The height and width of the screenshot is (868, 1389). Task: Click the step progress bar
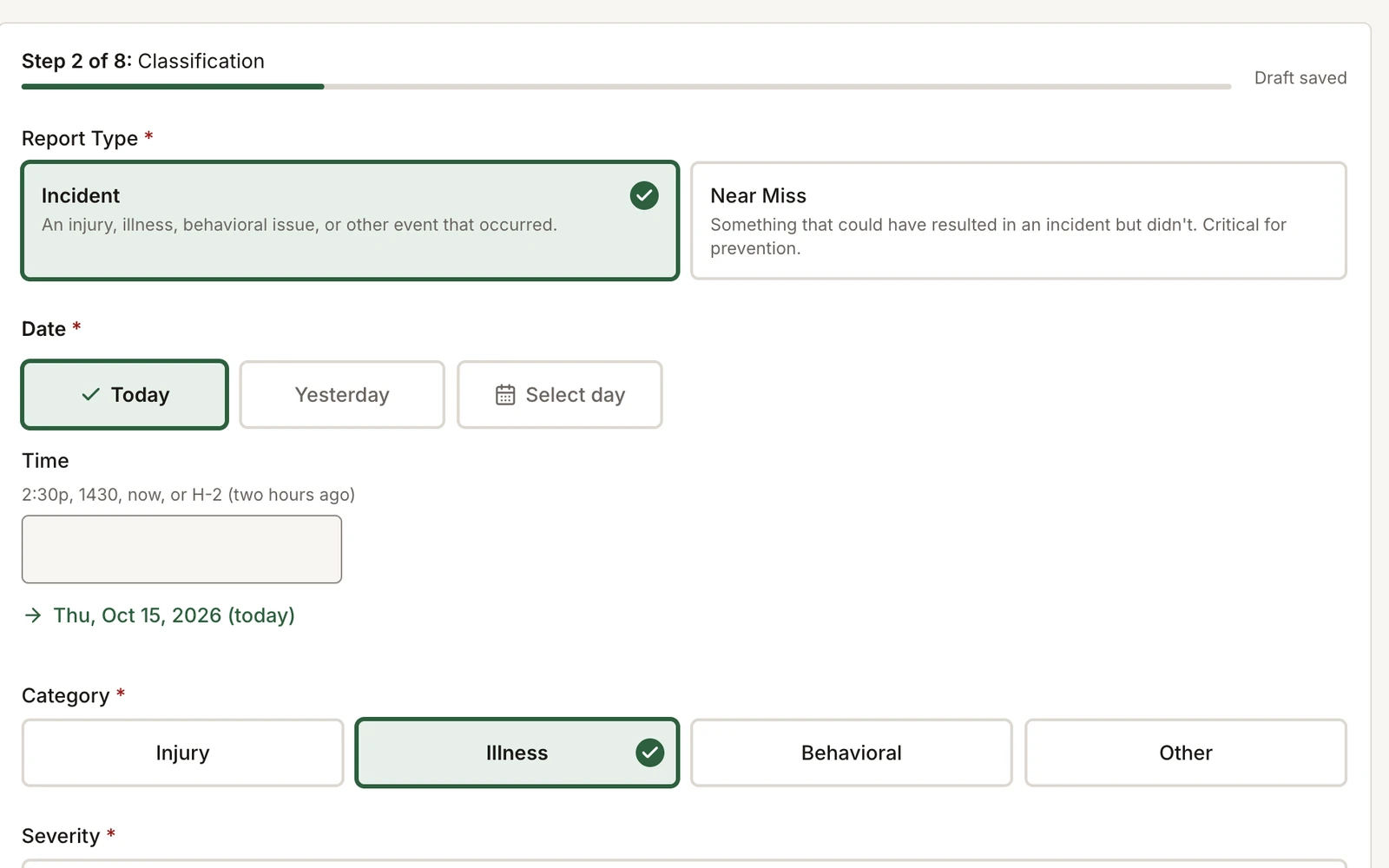626,87
